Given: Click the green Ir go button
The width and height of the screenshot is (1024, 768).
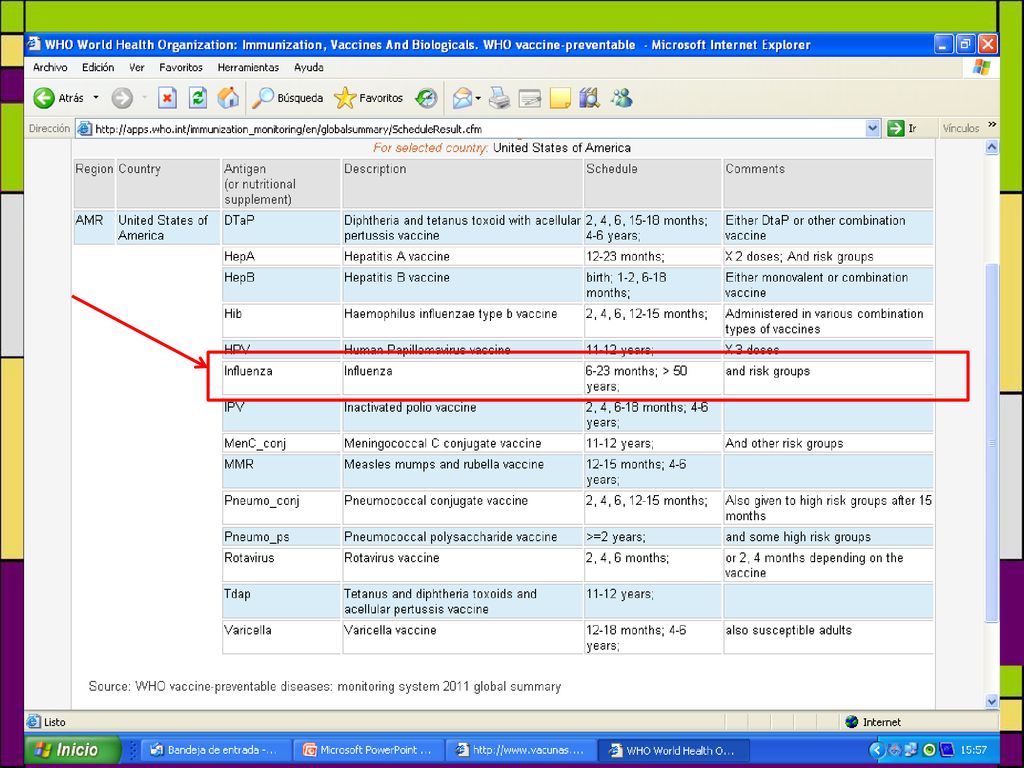Looking at the screenshot, I should 902,129.
